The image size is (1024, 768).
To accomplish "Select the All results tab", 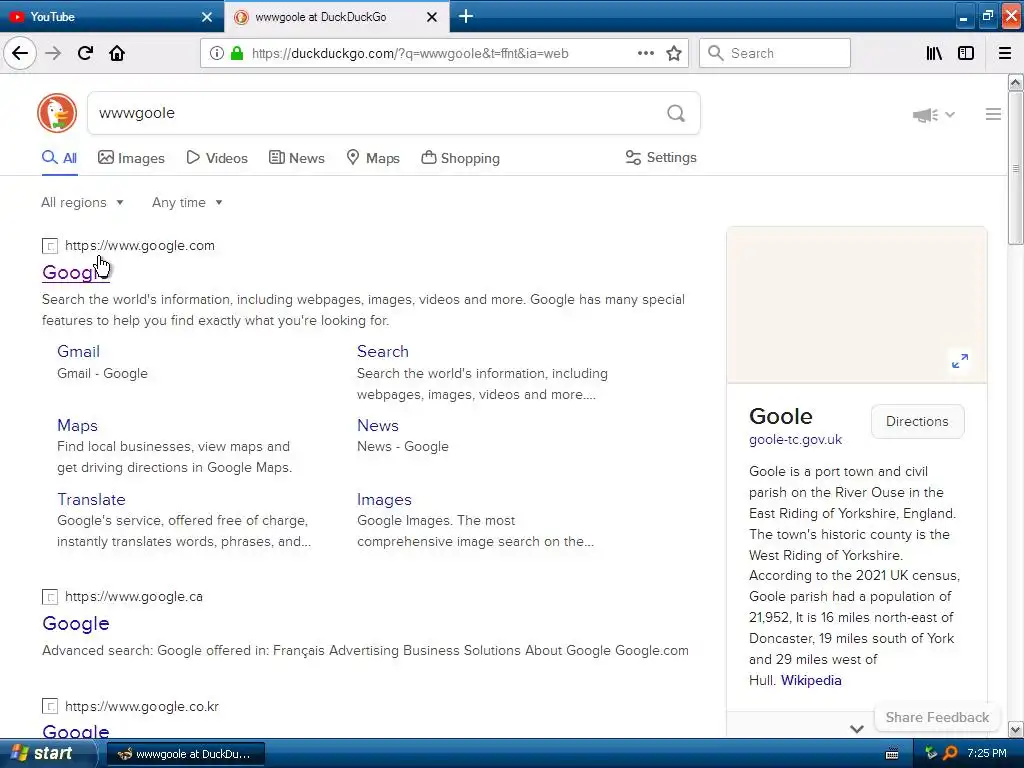I will (x=59, y=158).
